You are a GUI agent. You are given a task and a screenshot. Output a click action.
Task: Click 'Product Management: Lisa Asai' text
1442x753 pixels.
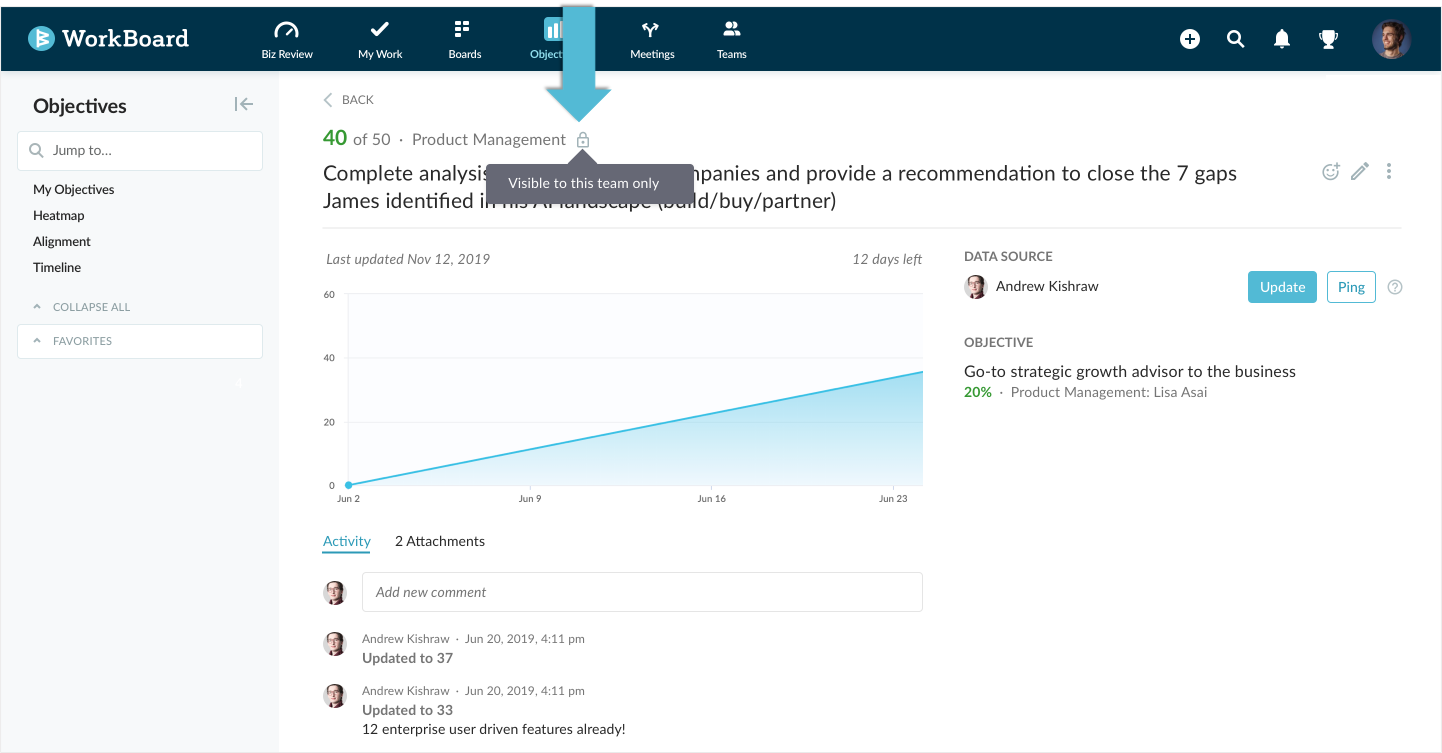[x=1109, y=392]
